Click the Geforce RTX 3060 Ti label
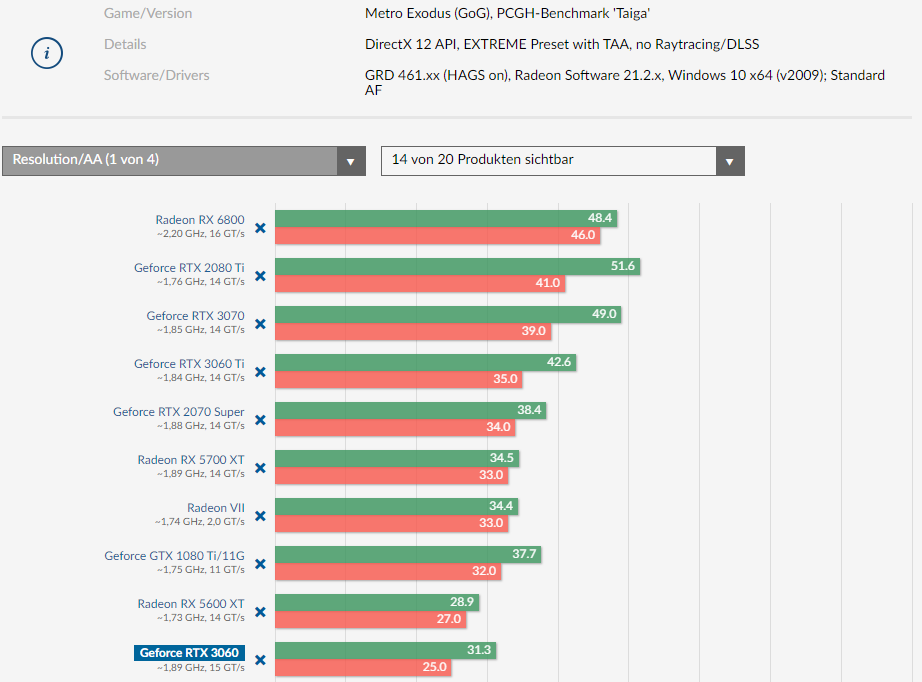 pos(189,364)
